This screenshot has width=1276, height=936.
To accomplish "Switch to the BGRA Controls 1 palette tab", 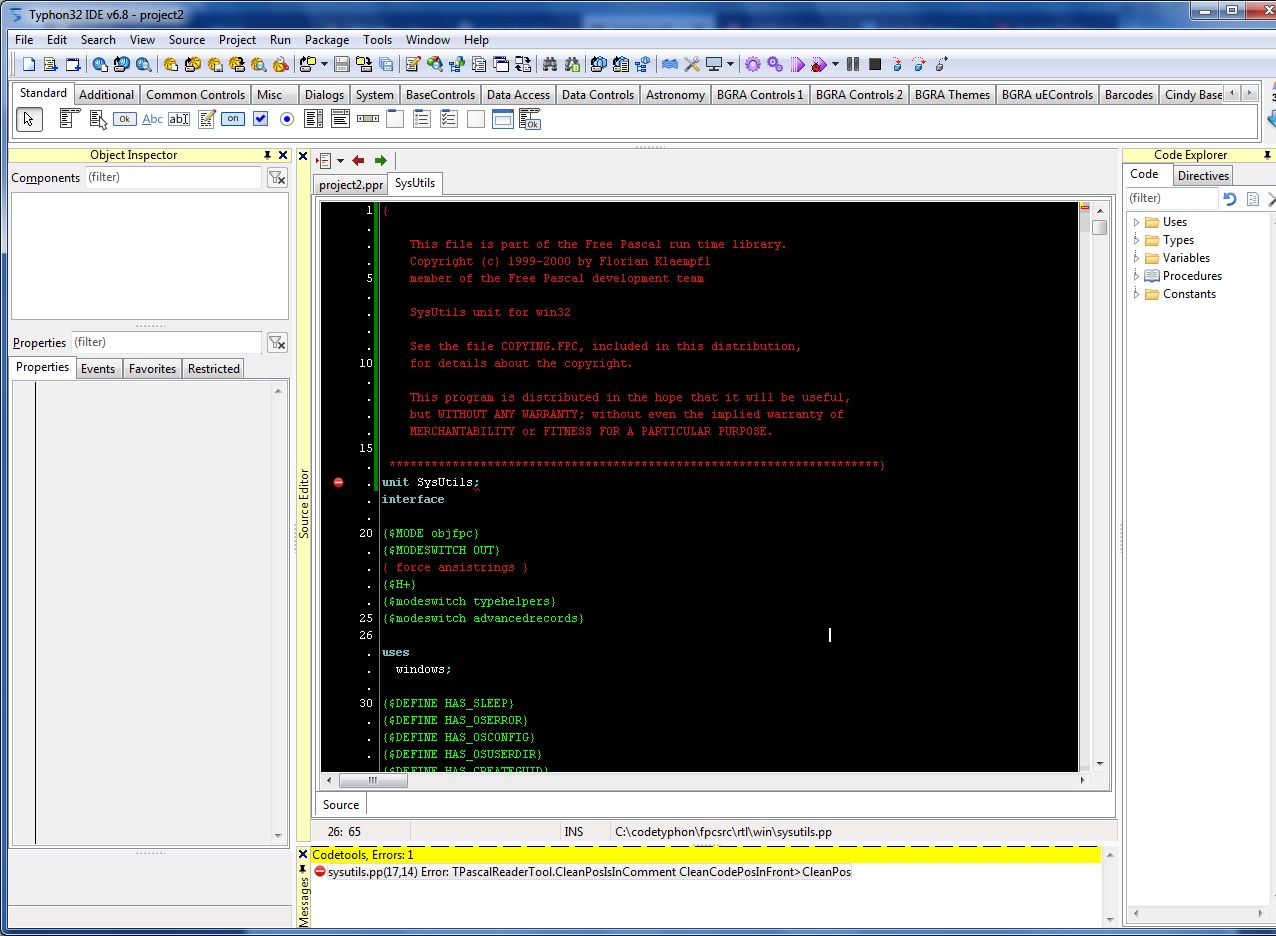I will (759, 95).
